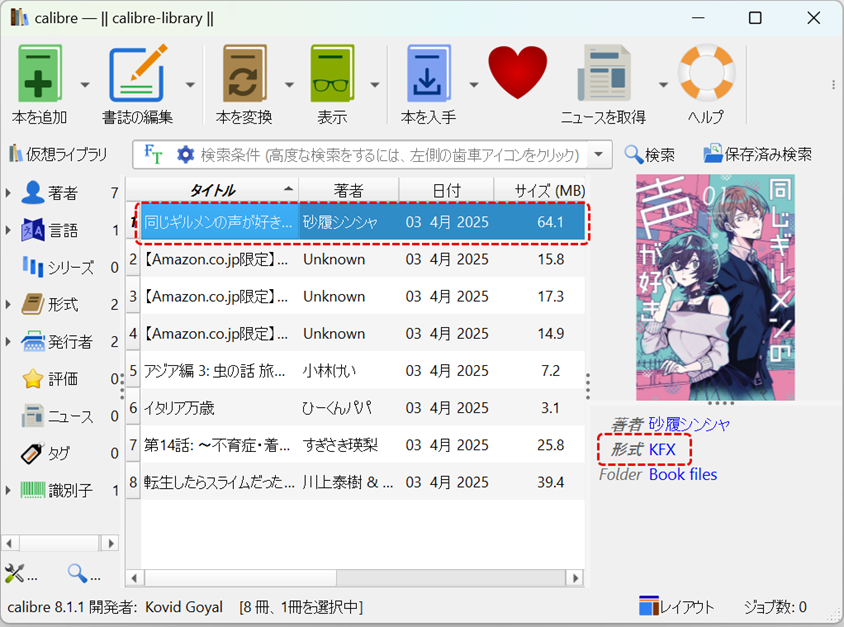Viewport: 844px width, 627px height.
Task: Select the タグ tags icon
Action: [x=32, y=453]
